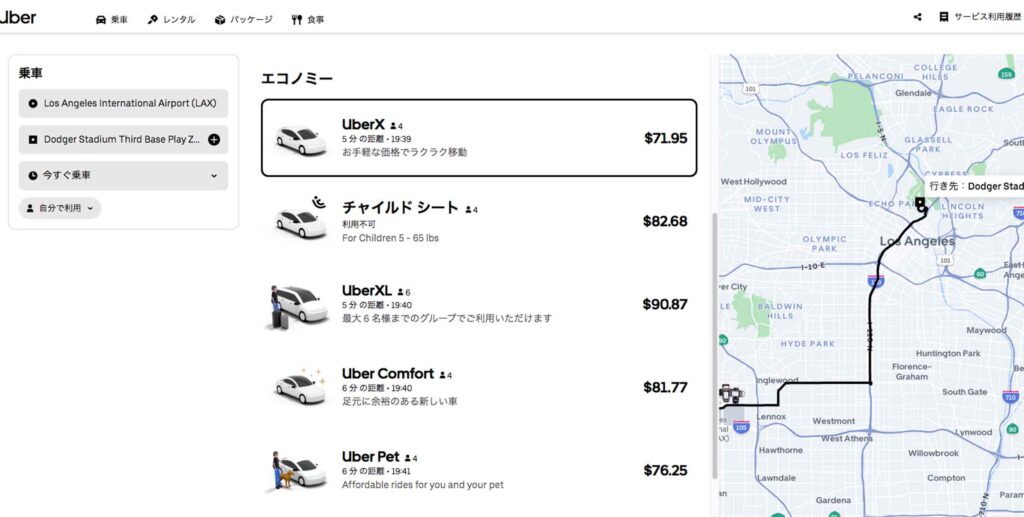This screenshot has height=517, width=1024.
Task: Click the ride list vertical scrollbar
Action: pyautogui.click(x=714, y=340)
